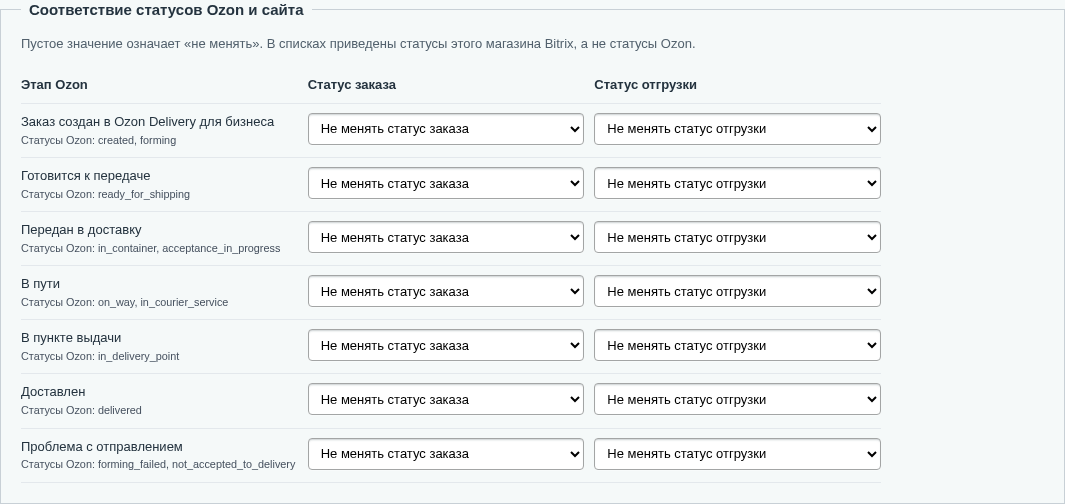1065x504 pixels.
Task: Open shipment status dropdown for 'Готовится к передаче'
Action: [737, 183]
